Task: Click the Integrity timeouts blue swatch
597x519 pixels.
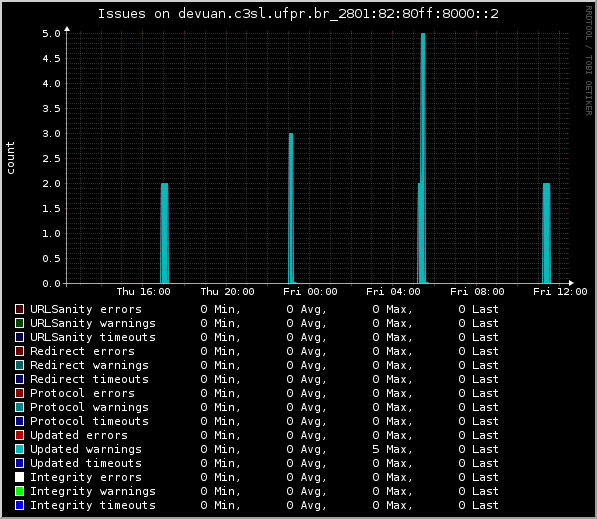Action: 19,505
